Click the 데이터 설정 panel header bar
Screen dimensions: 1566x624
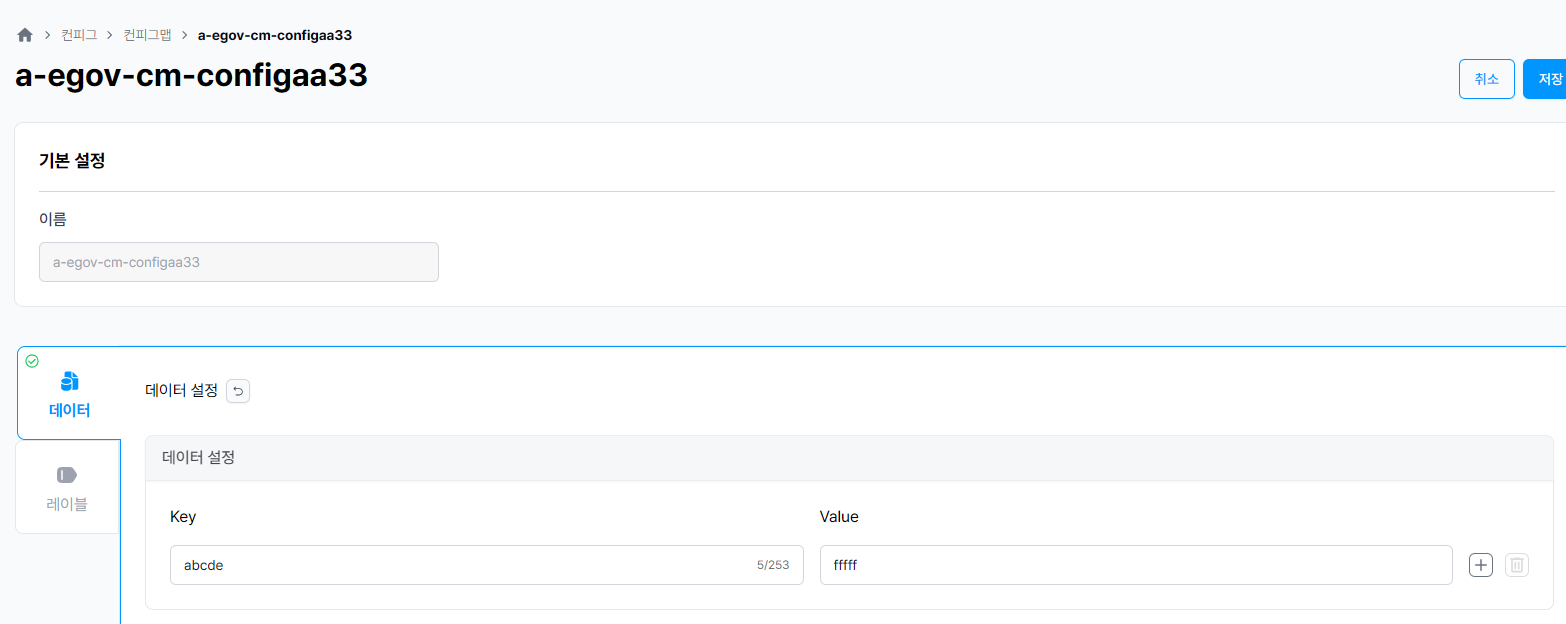pyautogui.click(x=848, y=458)
